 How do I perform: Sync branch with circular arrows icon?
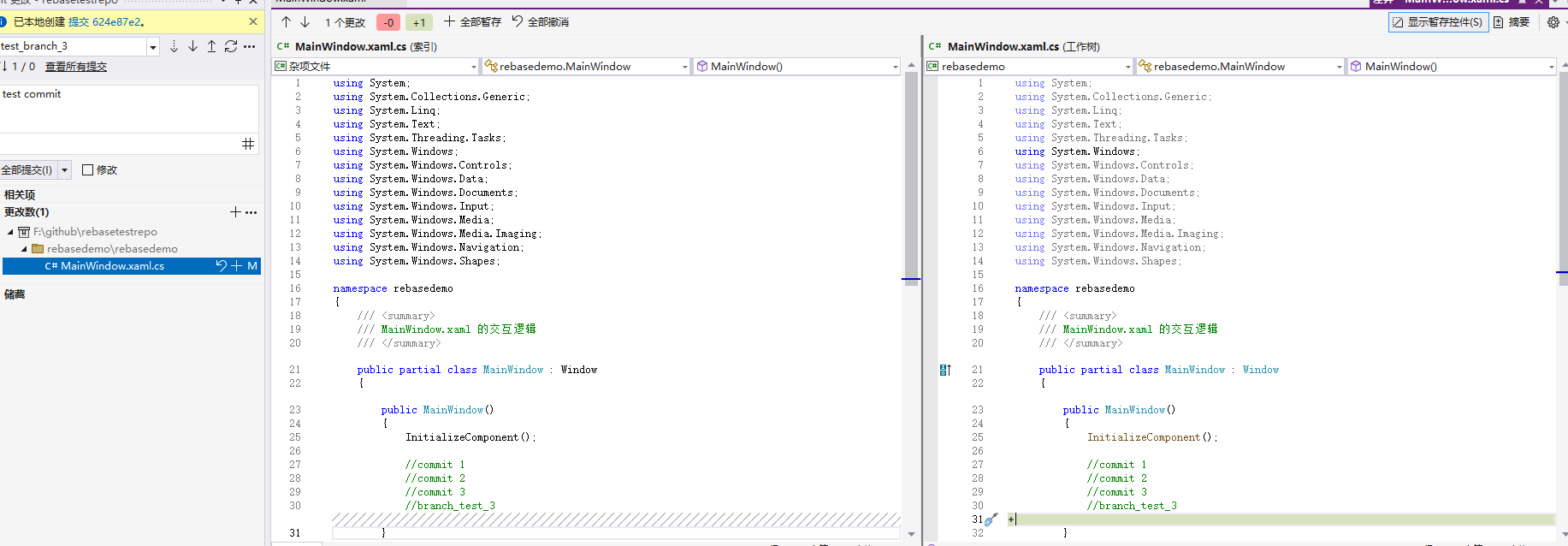(x=231, y=46)
